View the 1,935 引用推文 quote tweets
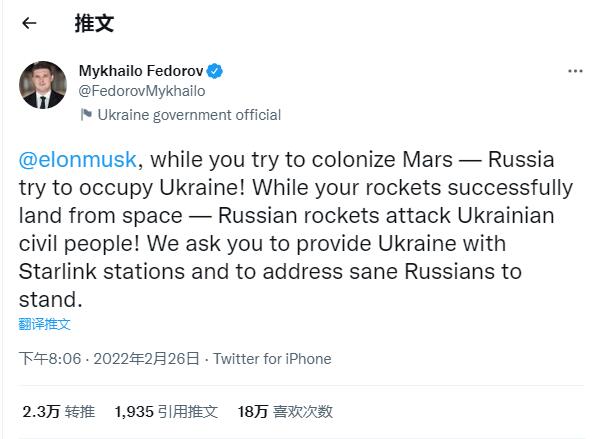This screenshot has height=439, width=601. coord(166,411)
